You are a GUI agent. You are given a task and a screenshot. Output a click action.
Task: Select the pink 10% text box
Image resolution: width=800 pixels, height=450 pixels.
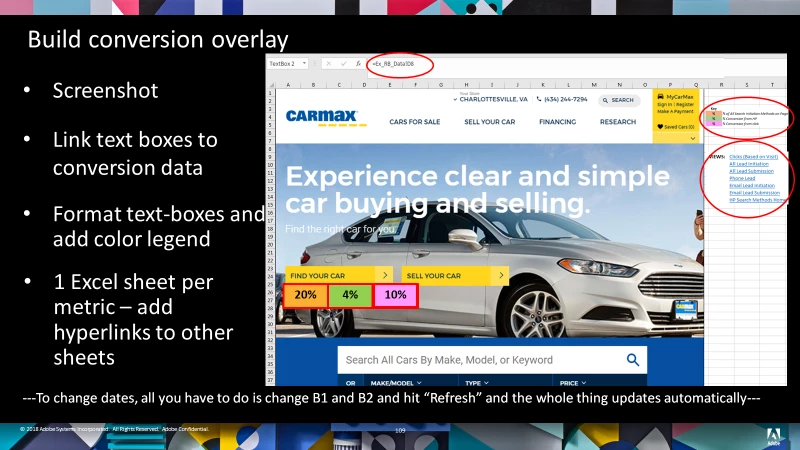(395, 295)
